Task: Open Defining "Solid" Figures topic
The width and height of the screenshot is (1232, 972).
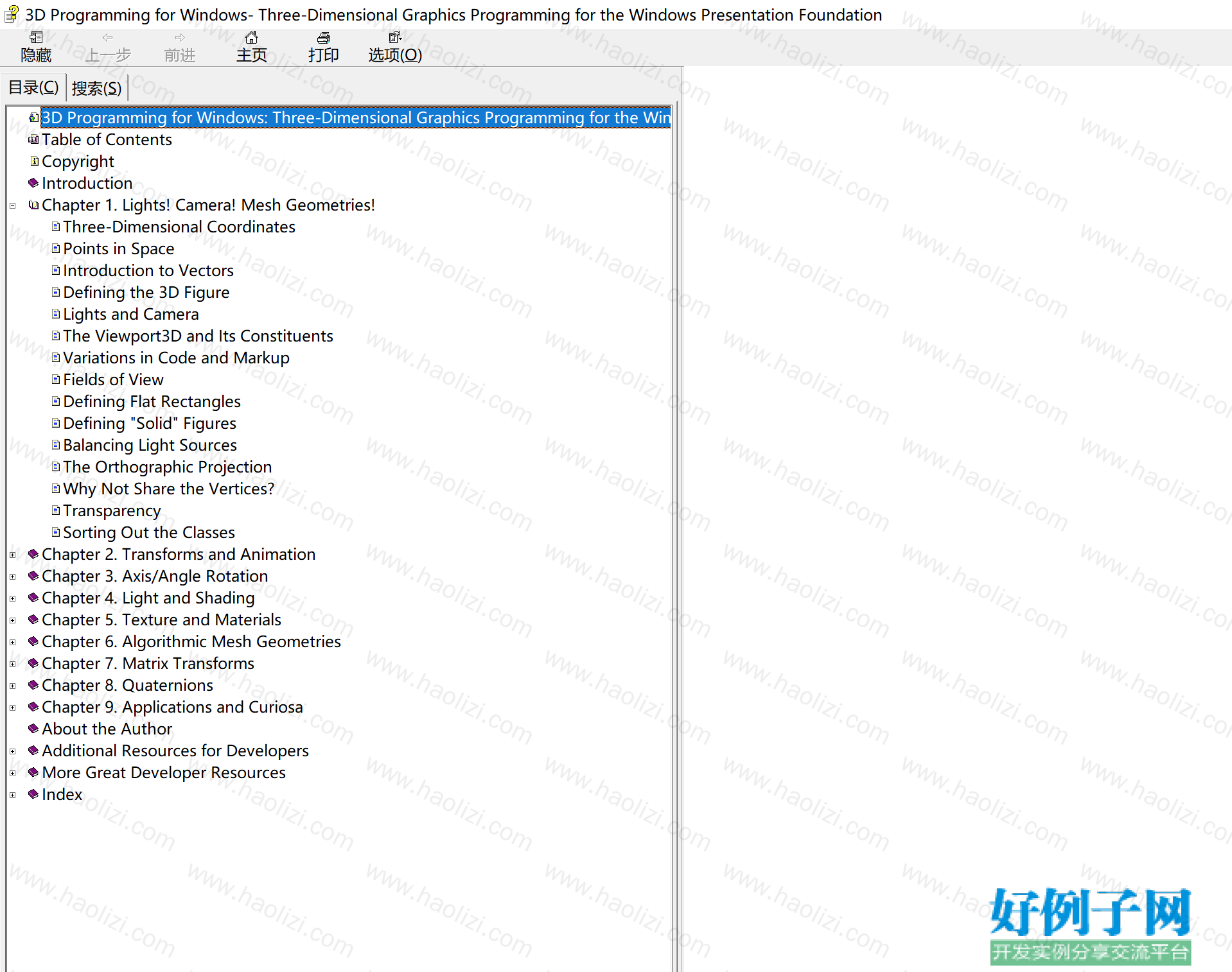Action: click(x=150, y=423)
